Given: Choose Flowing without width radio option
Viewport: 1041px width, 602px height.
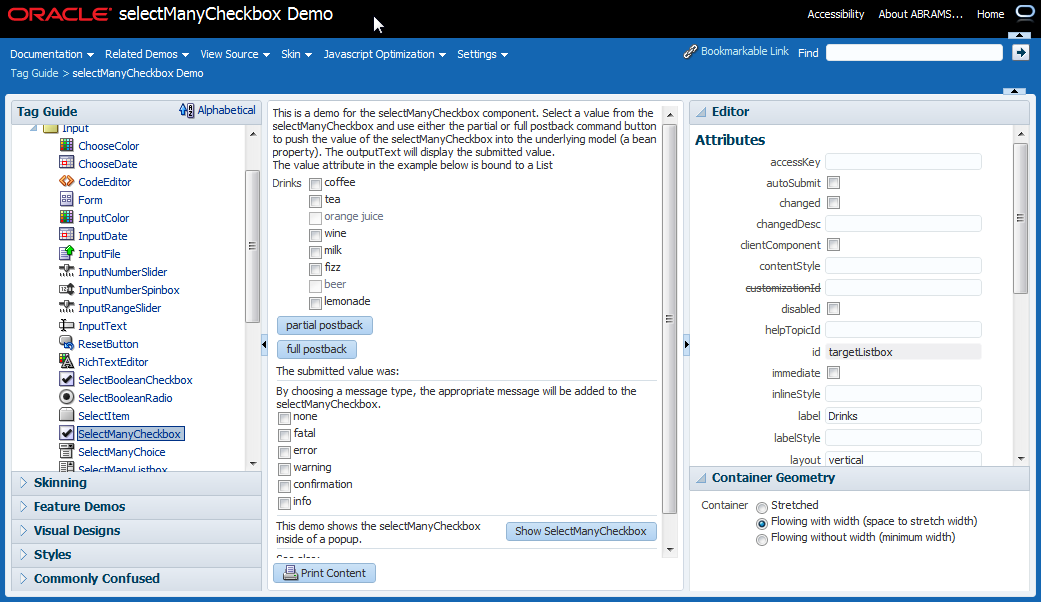Looking at the screenshot, I should click(762, 540).
